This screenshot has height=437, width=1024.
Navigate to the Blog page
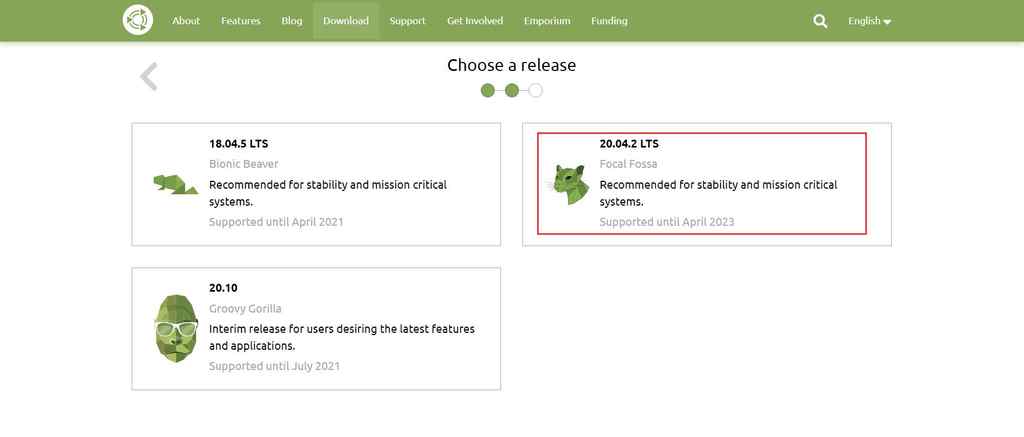point(292,21)
